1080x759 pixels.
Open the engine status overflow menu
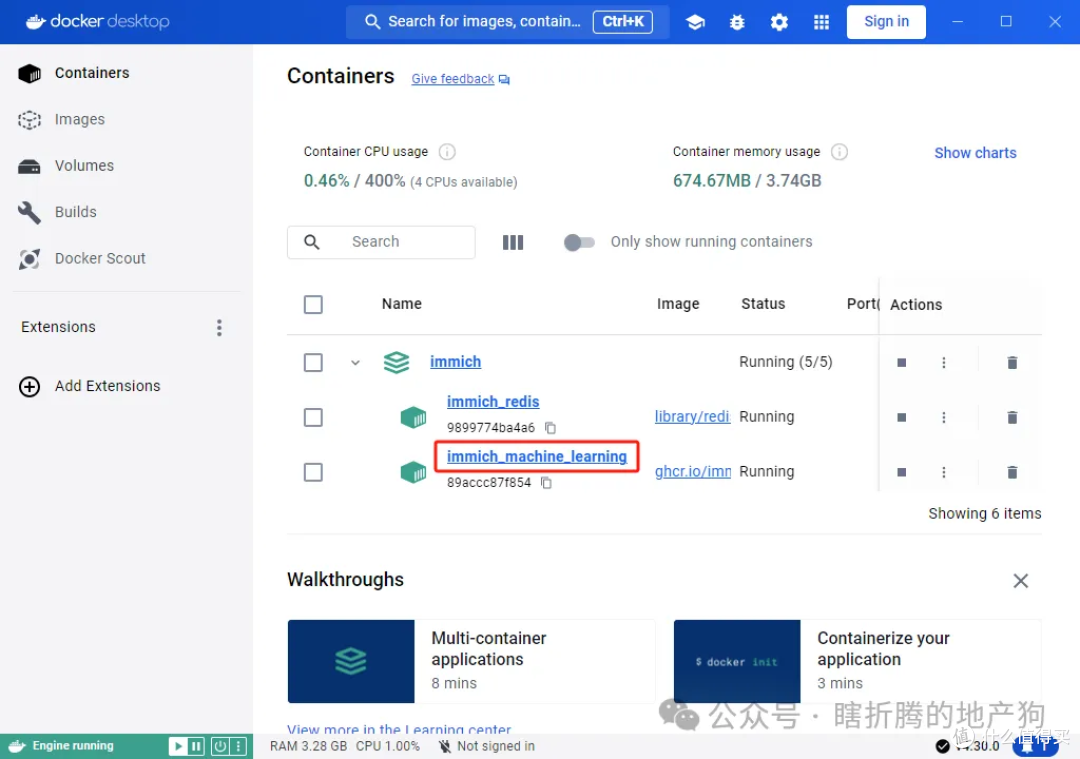[x=238, y=746]
